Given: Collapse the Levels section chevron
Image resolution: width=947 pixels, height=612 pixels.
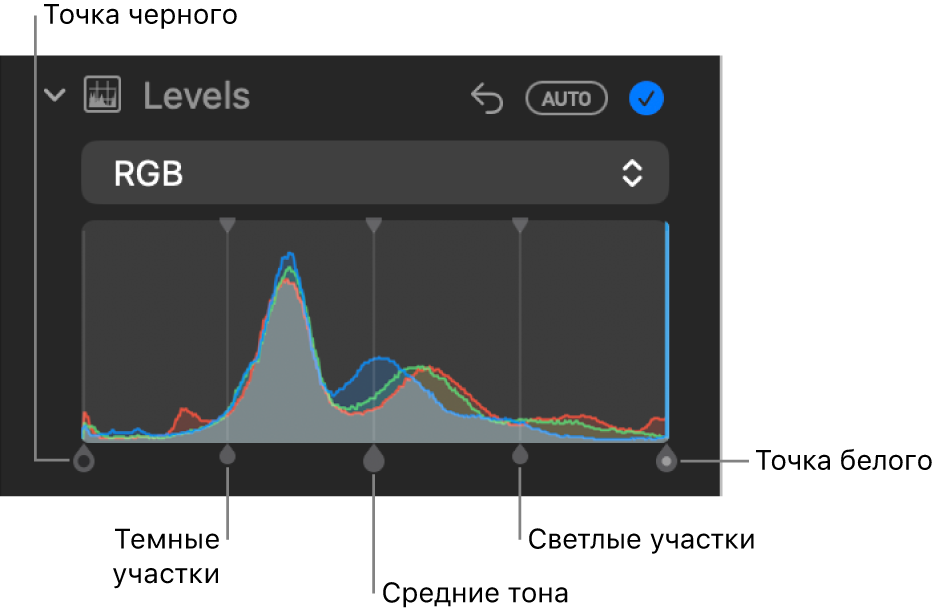Looking at the screenshot, I should coord(55,95).
